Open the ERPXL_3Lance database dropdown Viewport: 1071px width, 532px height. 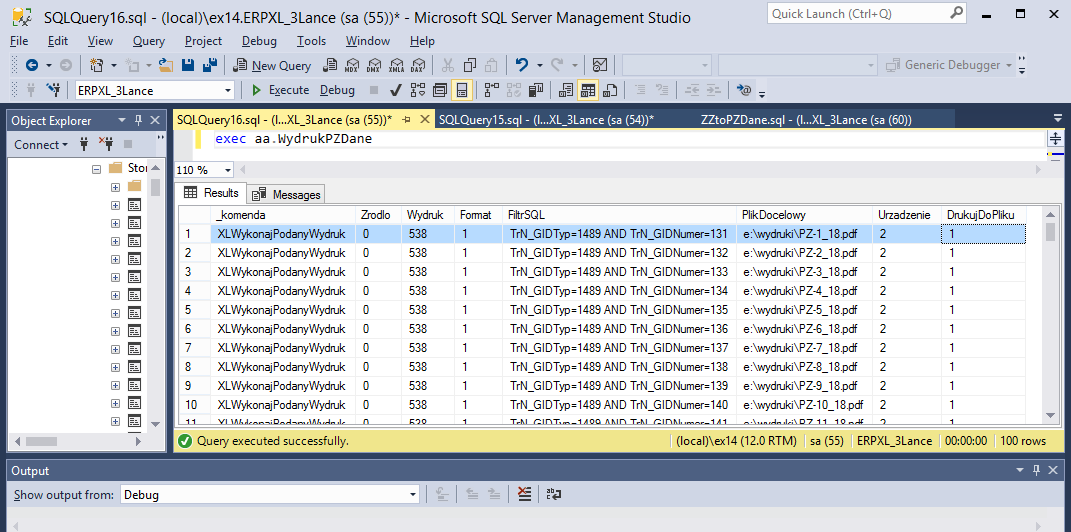[x=227, y=90]
